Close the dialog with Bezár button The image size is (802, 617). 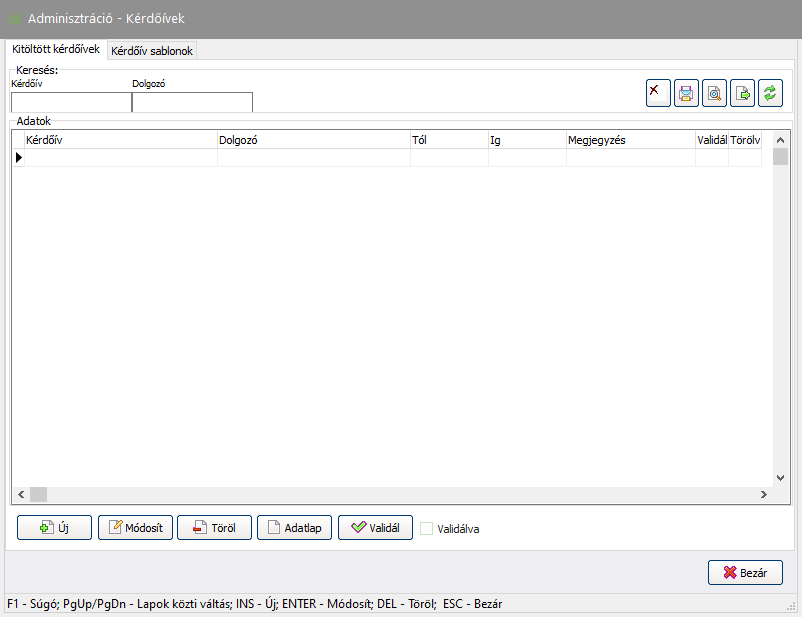(745, 573)
